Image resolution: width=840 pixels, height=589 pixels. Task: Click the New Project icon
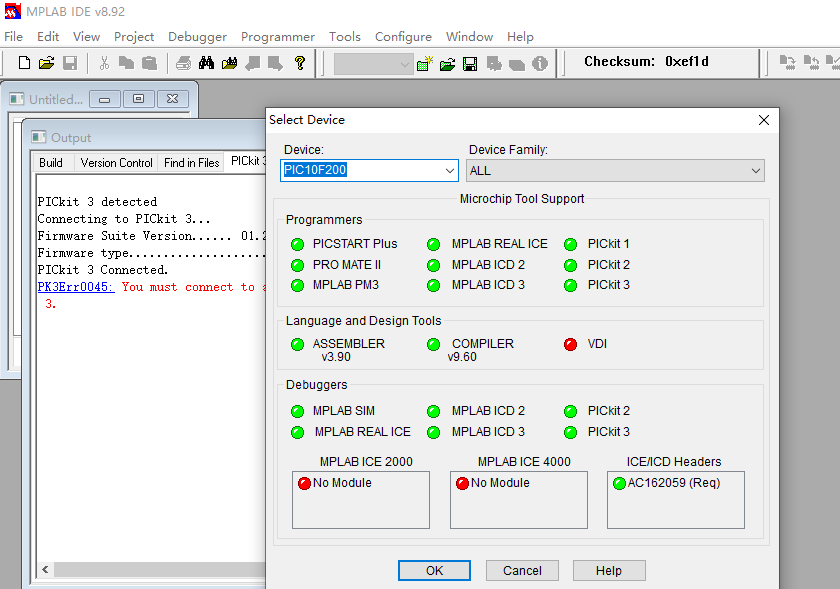425,64
